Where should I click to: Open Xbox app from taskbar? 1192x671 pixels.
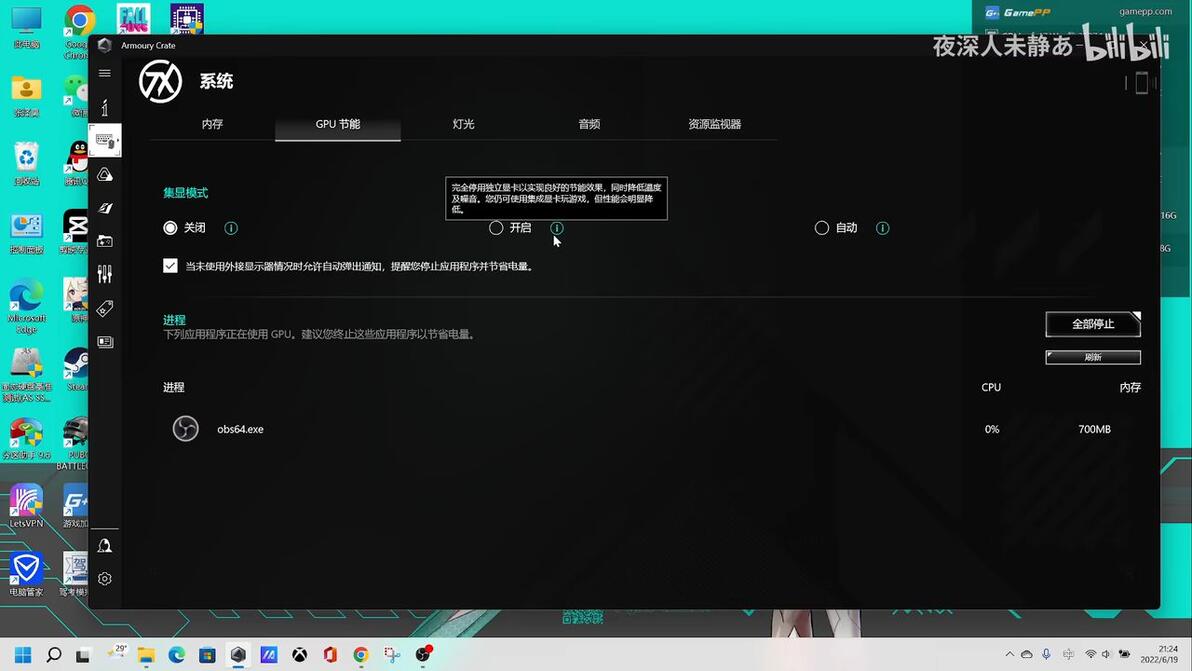[300, 654]
